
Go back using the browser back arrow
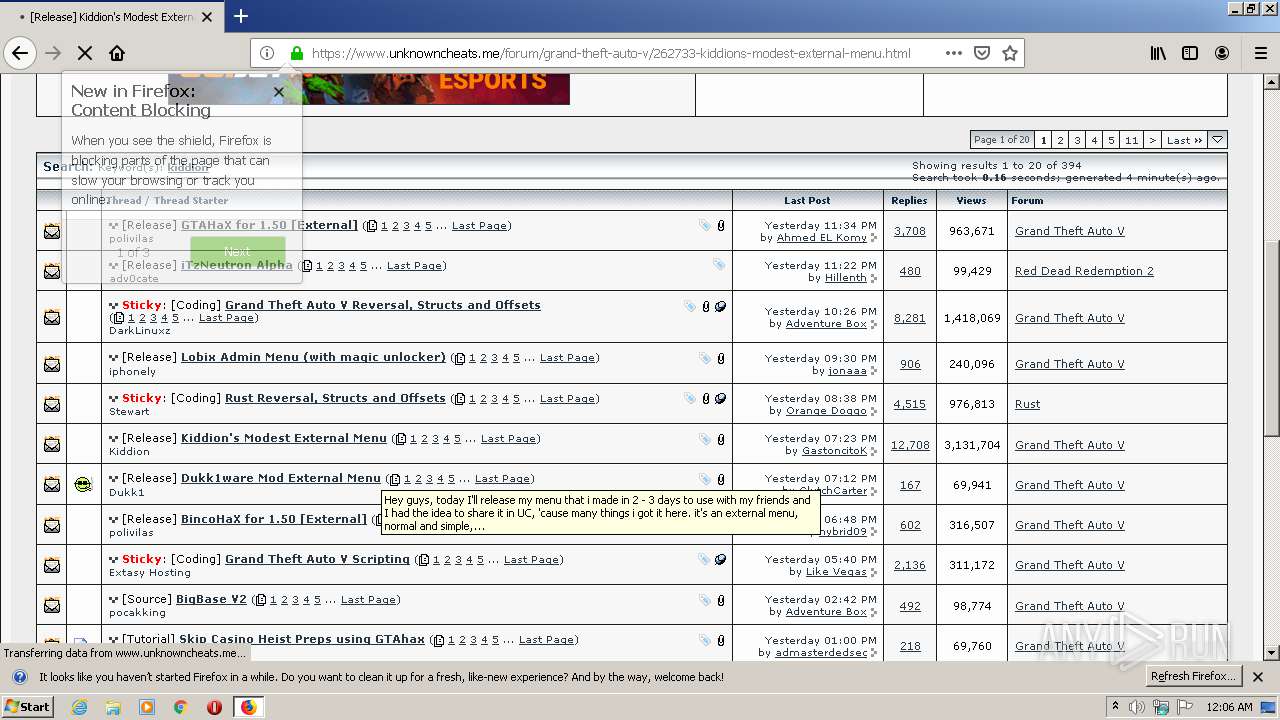coord(21,53)
